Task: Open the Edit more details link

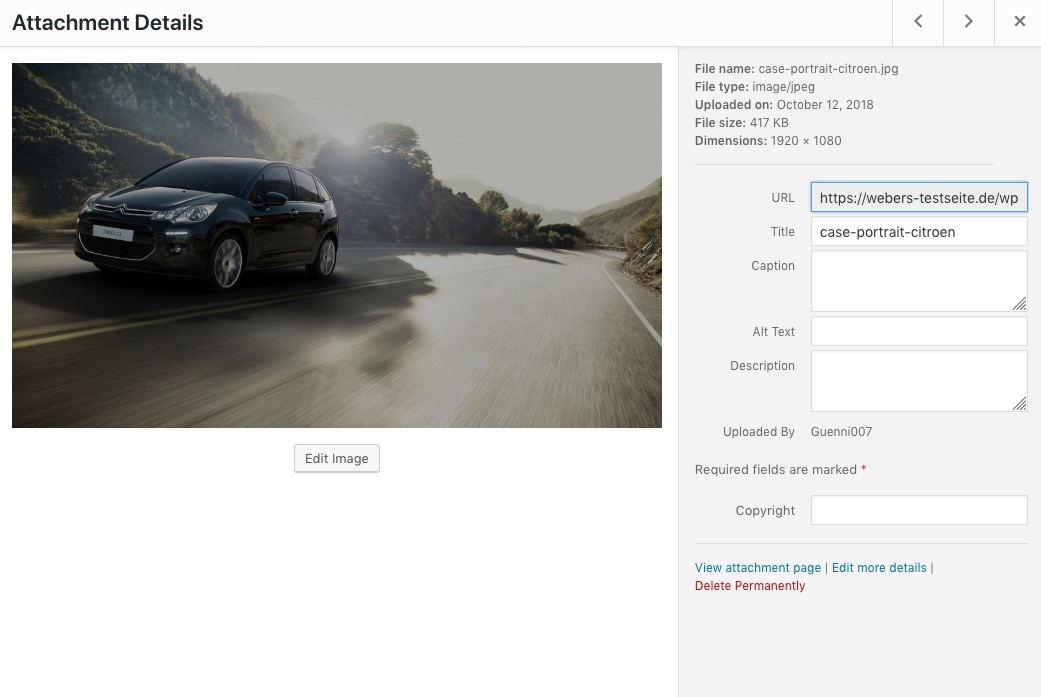Action: click(879, 568)
